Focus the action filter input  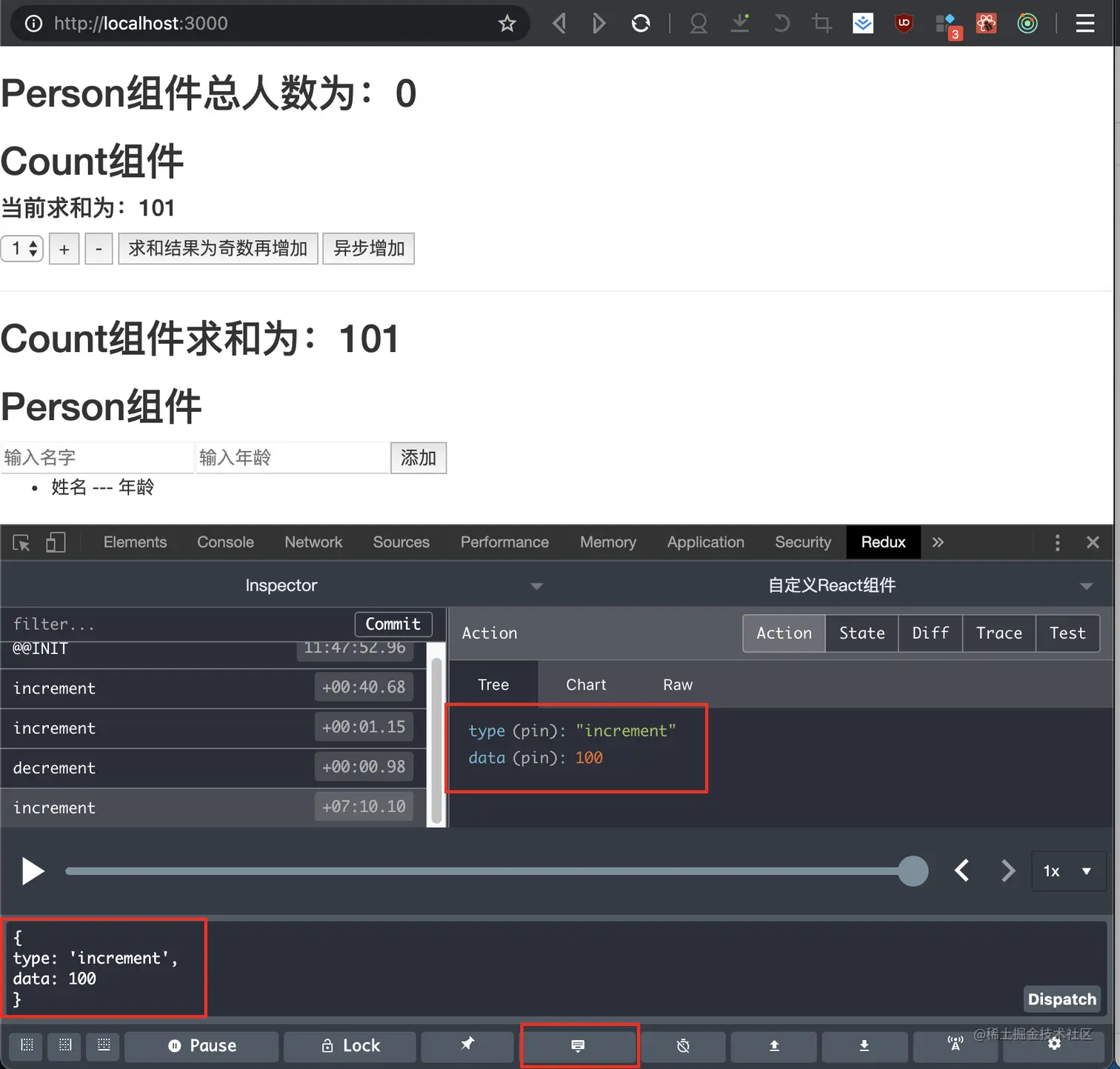coord(178,625)
